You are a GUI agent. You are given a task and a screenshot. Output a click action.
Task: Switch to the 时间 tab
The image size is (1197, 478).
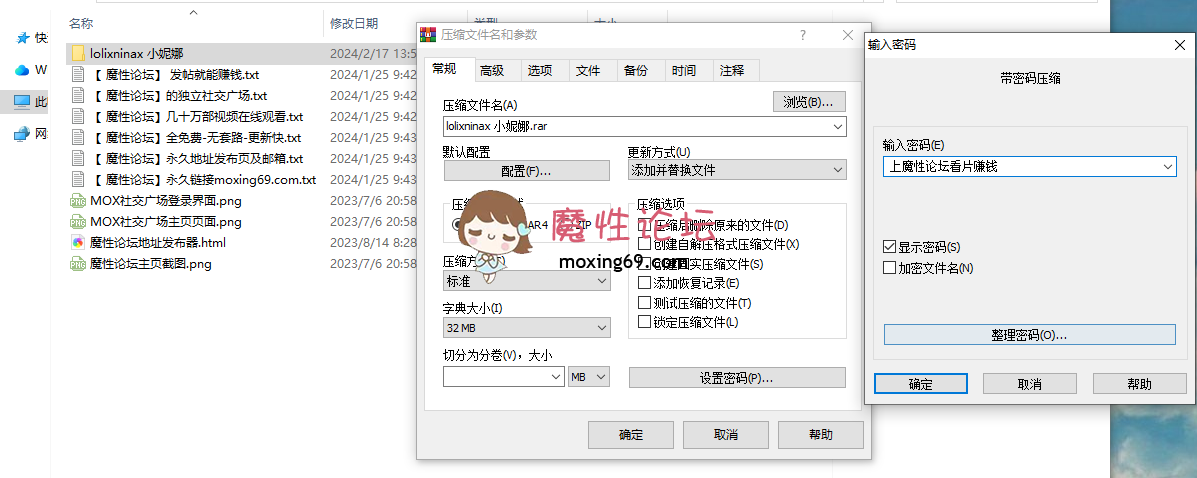(684, 70)
